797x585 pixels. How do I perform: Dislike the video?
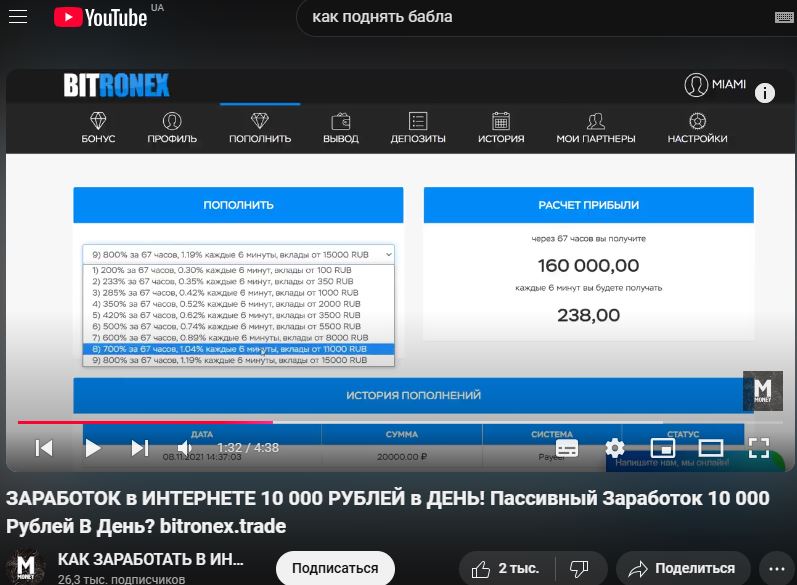click(x=579, y=568)
